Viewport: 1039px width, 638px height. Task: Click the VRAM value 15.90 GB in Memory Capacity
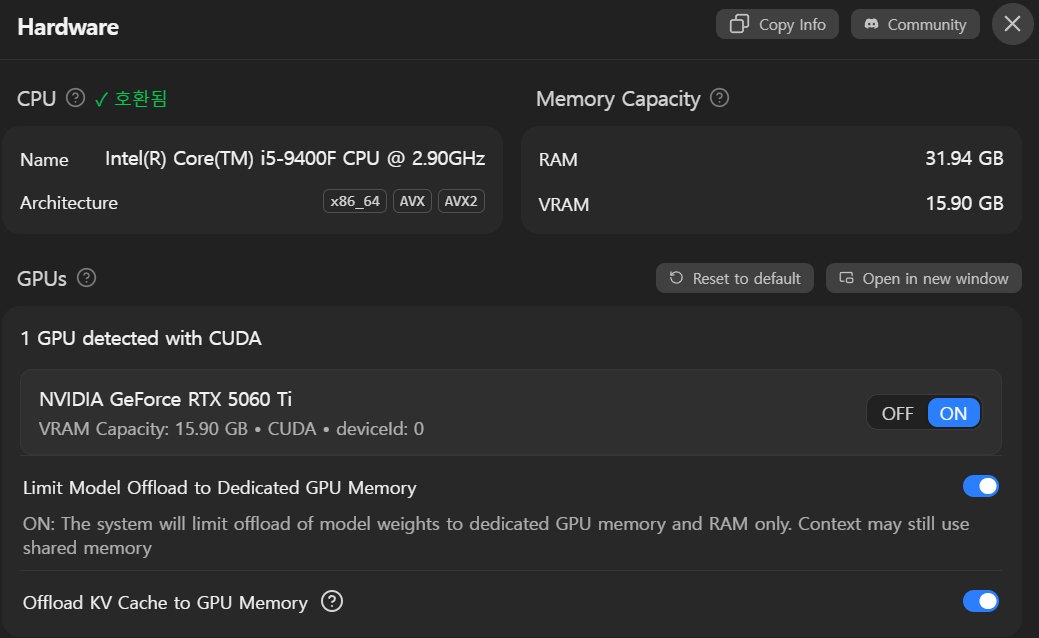(x=964, y=203)
